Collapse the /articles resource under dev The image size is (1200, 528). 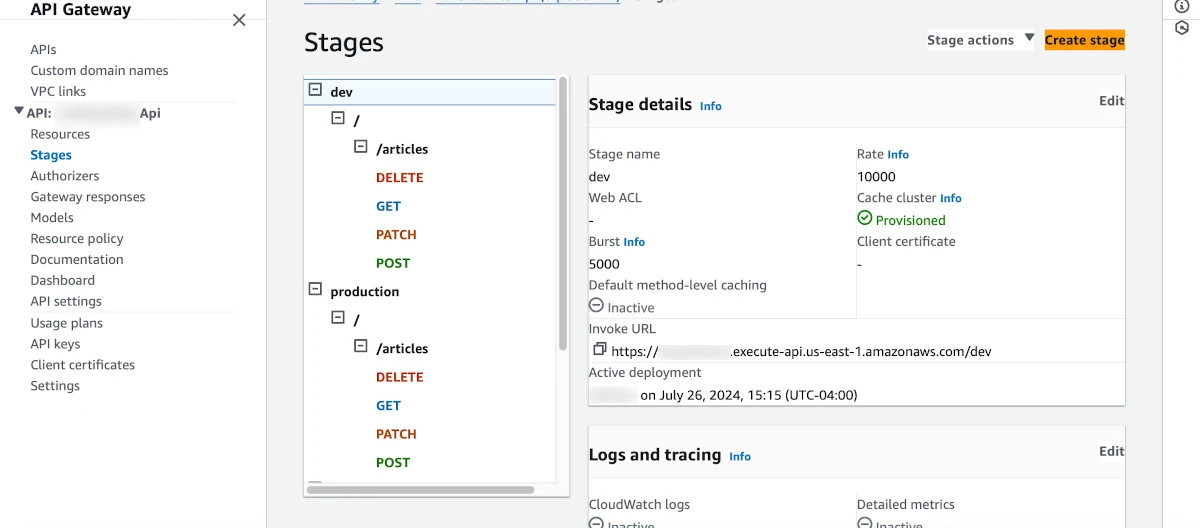point(361,147)
